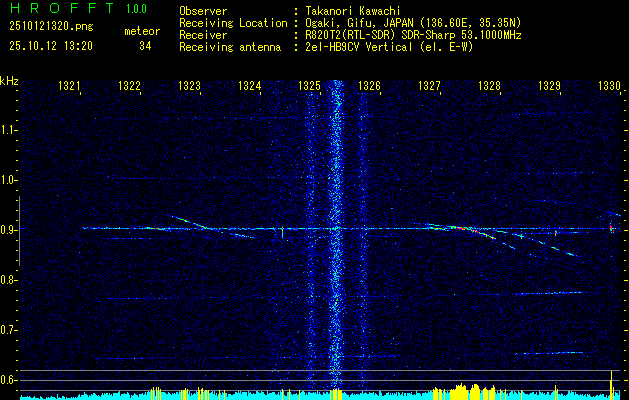Click the 'Observer' field label
The width and height of the screenshot is (629, 400).
click(x=203, y=11)
